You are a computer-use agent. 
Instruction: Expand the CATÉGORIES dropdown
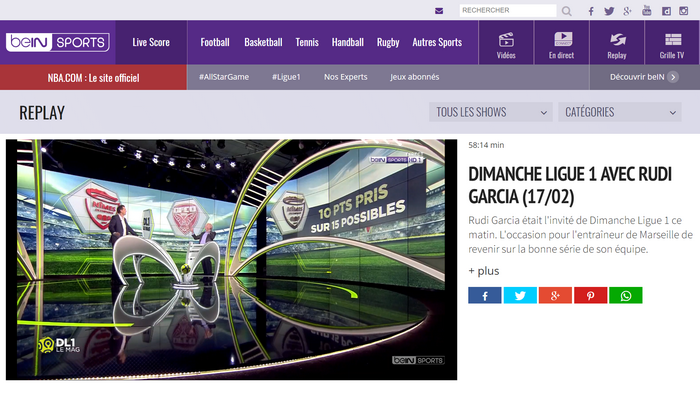click(x=620, y=112)
